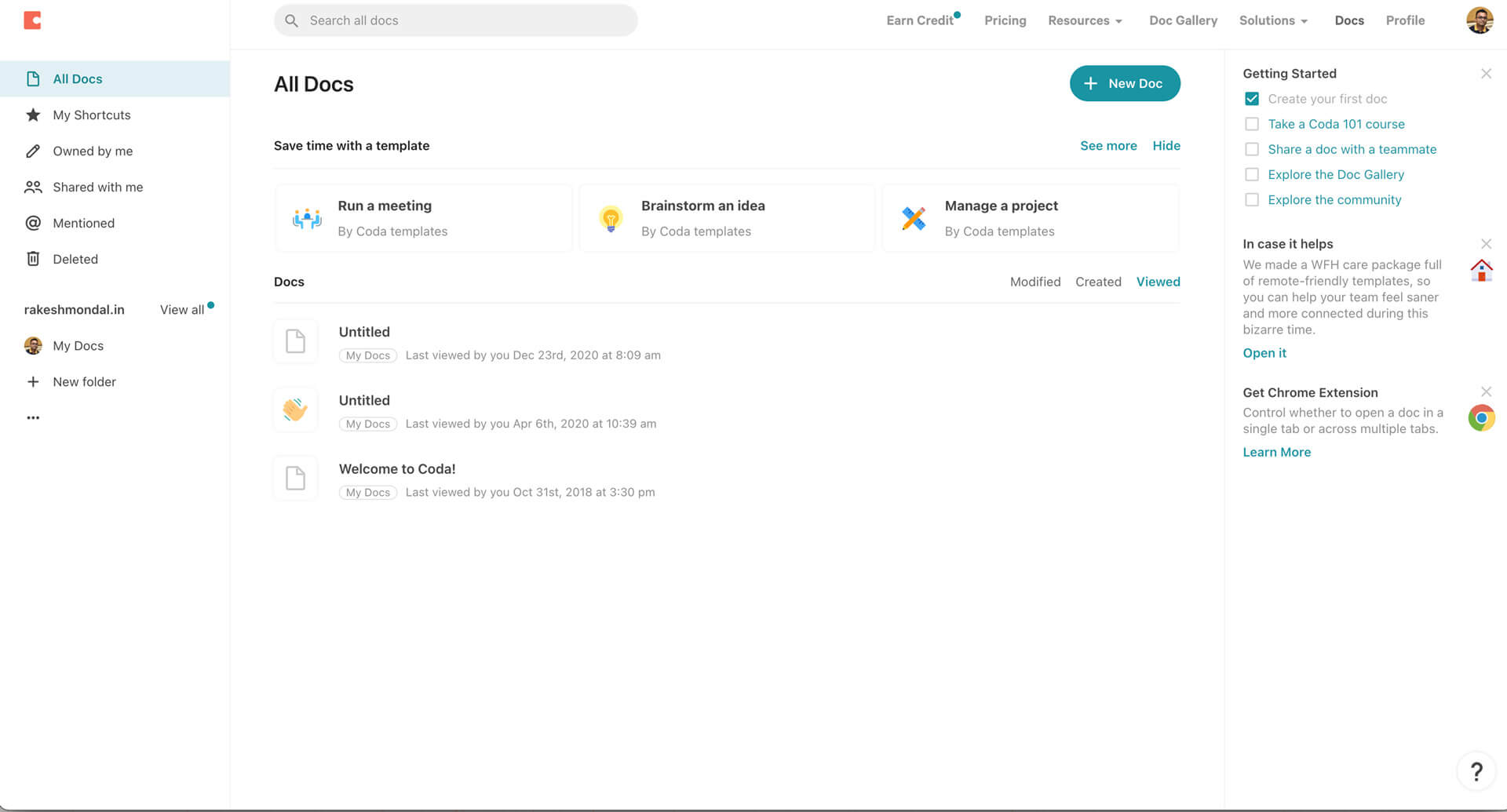Open the Profile nav item
The height and width of the screenshot is (812, 1507).
click(1405, 20)
